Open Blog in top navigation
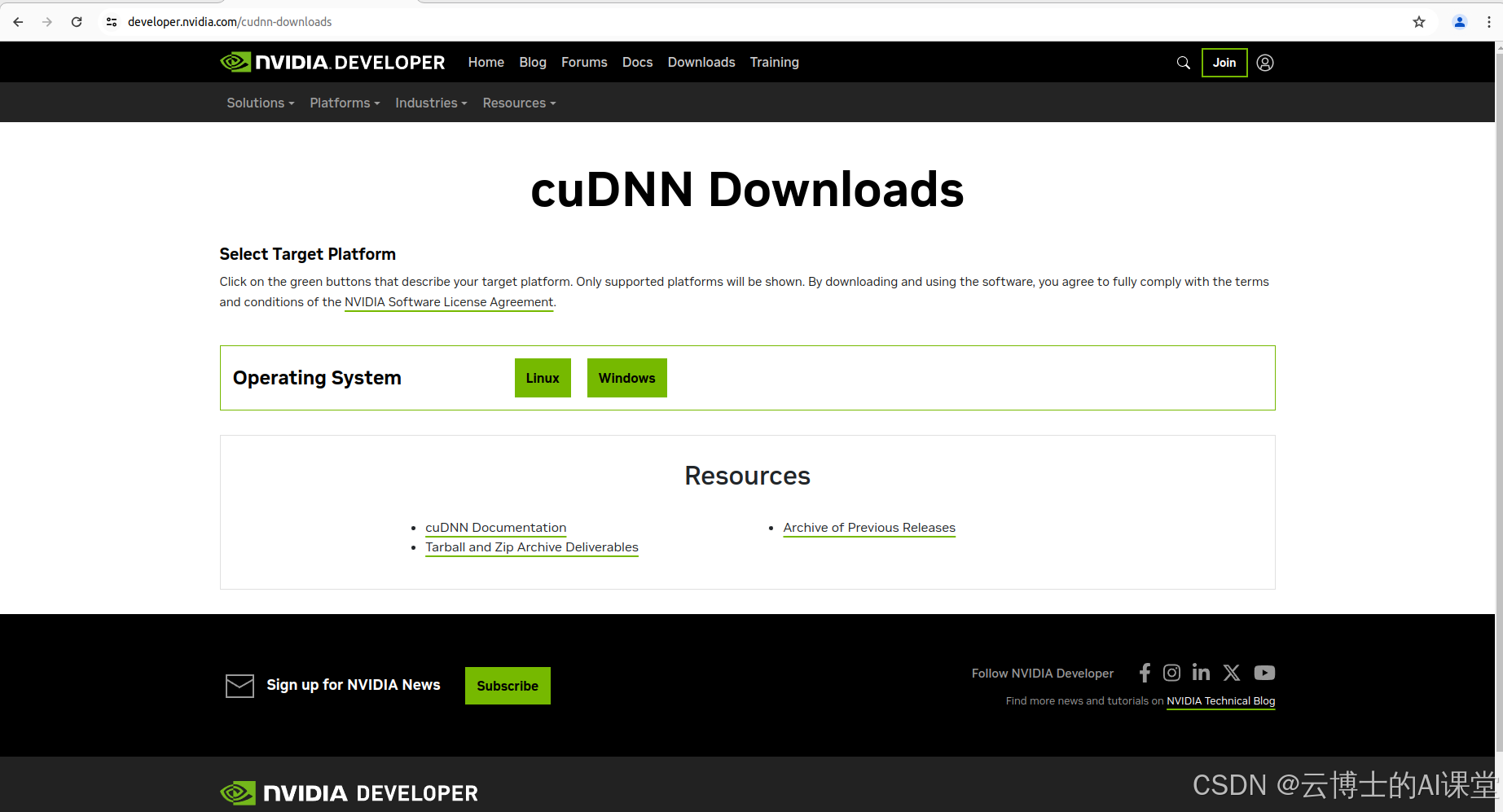The image size is (1503, 812). (533, 62)
